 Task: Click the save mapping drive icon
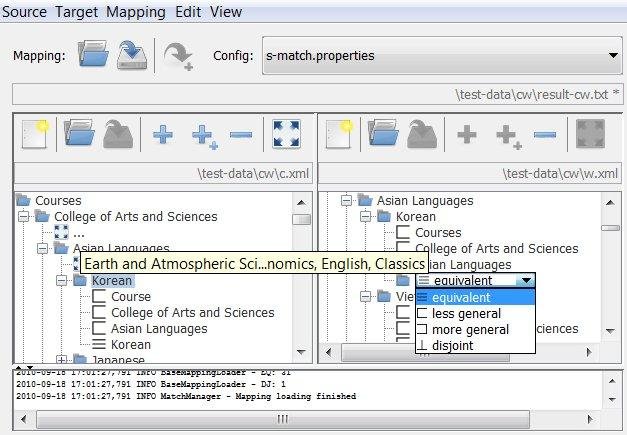(132, 55)
